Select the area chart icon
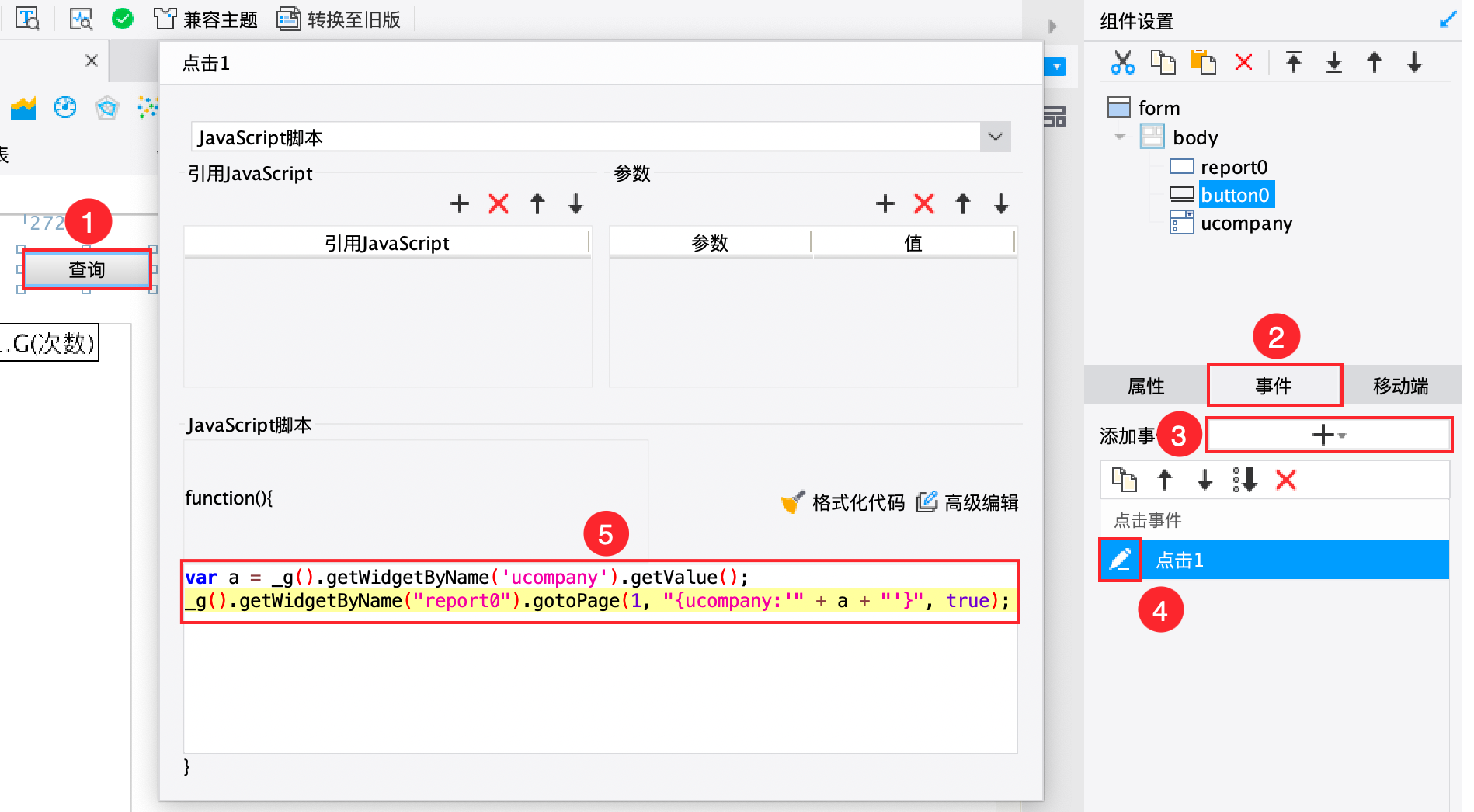Image resolution: width=1474 pixels, height=812 pixels. pos(23,108)
